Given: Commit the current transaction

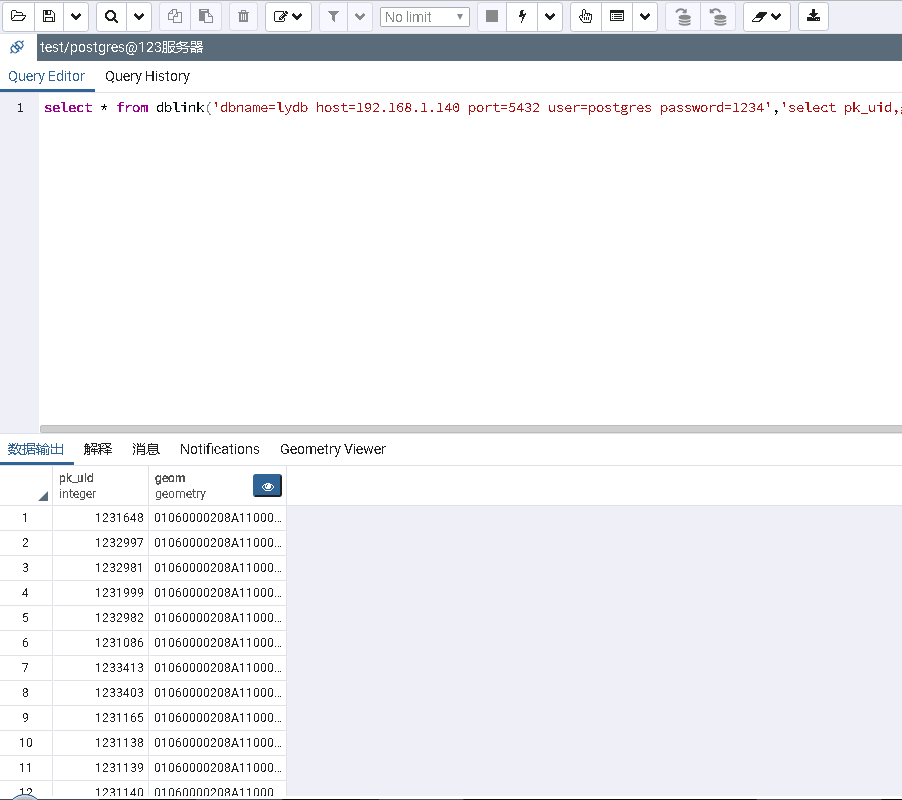Looking at the screenshot, I should pos(683,16).
